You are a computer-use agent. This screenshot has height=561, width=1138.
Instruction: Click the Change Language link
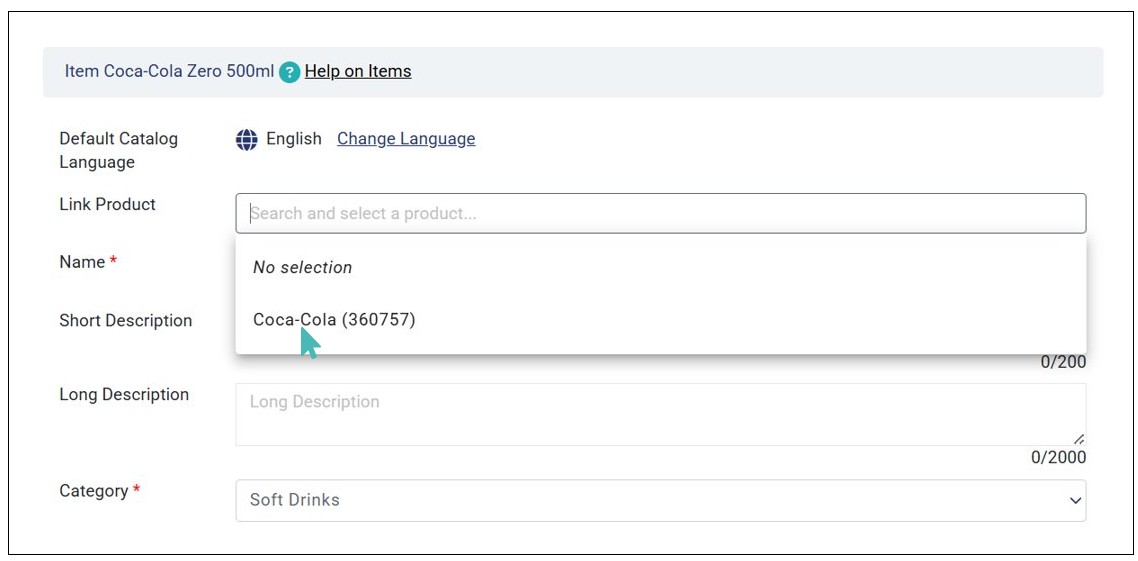click(406, 139)
